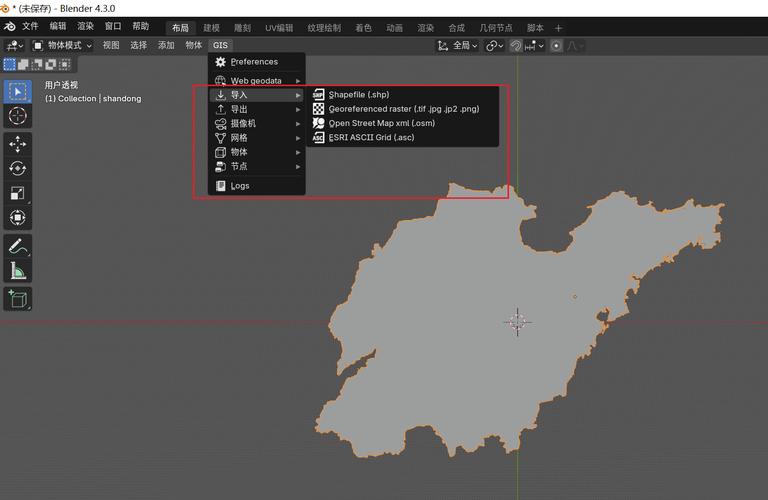This screenshot has height=500, width=768.
Task: Open the 编辑 menu
Action: click(x=58, y=26)
